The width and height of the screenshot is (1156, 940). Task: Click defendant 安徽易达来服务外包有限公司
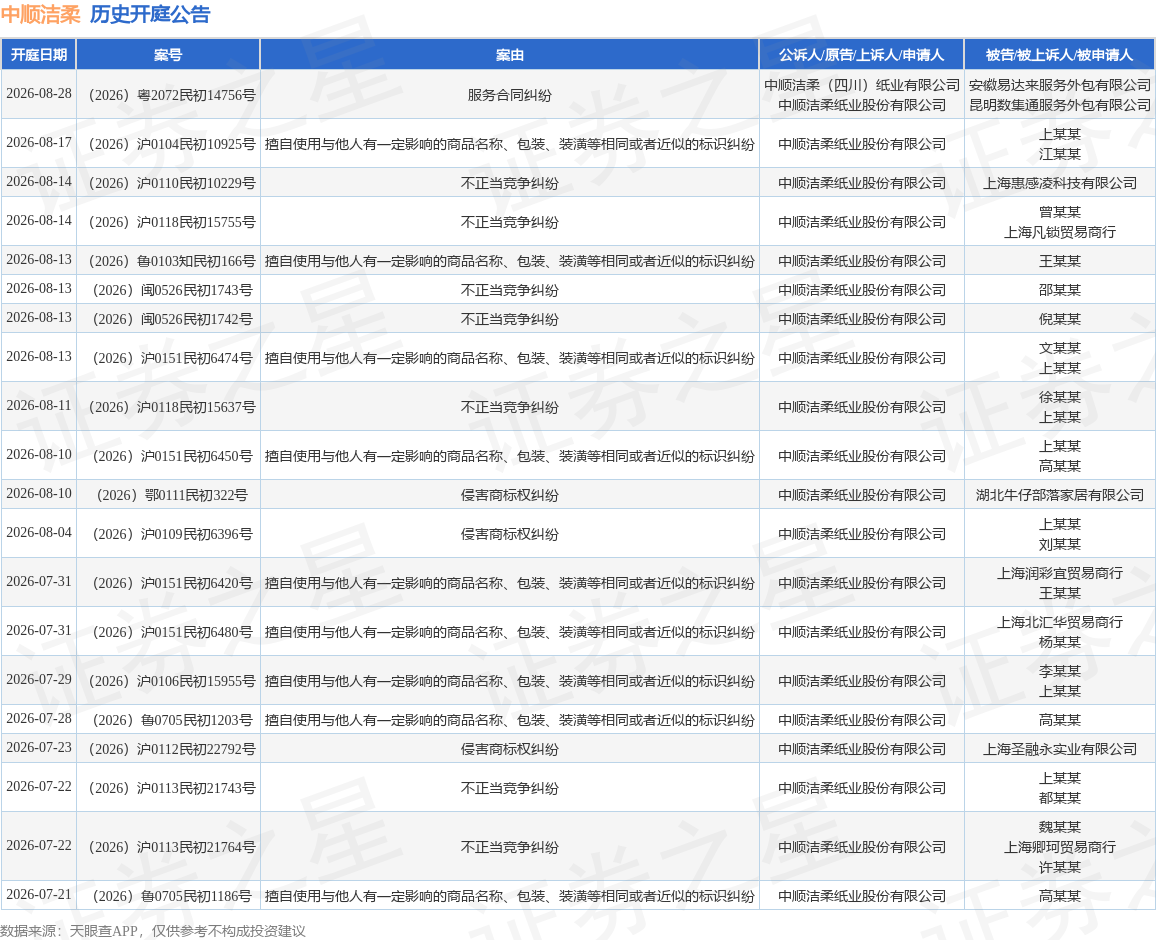tap(1059, 85)
